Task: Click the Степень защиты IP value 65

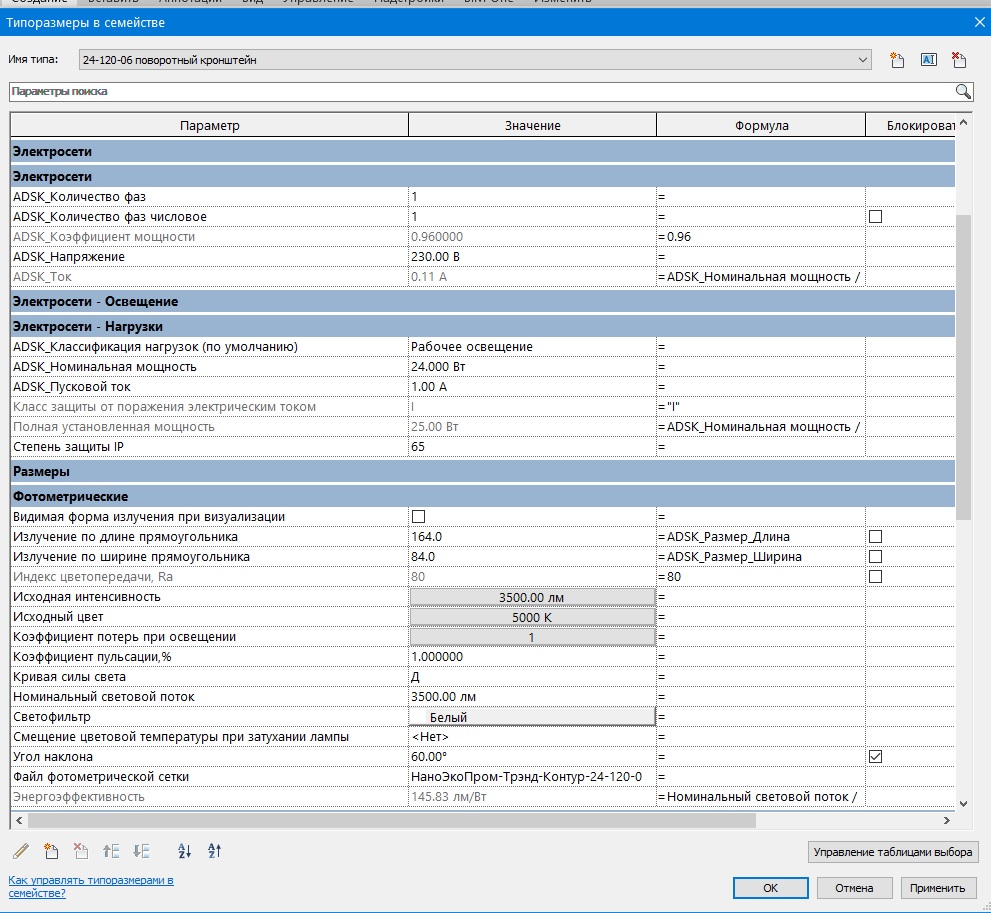Action: coord(532,447)
